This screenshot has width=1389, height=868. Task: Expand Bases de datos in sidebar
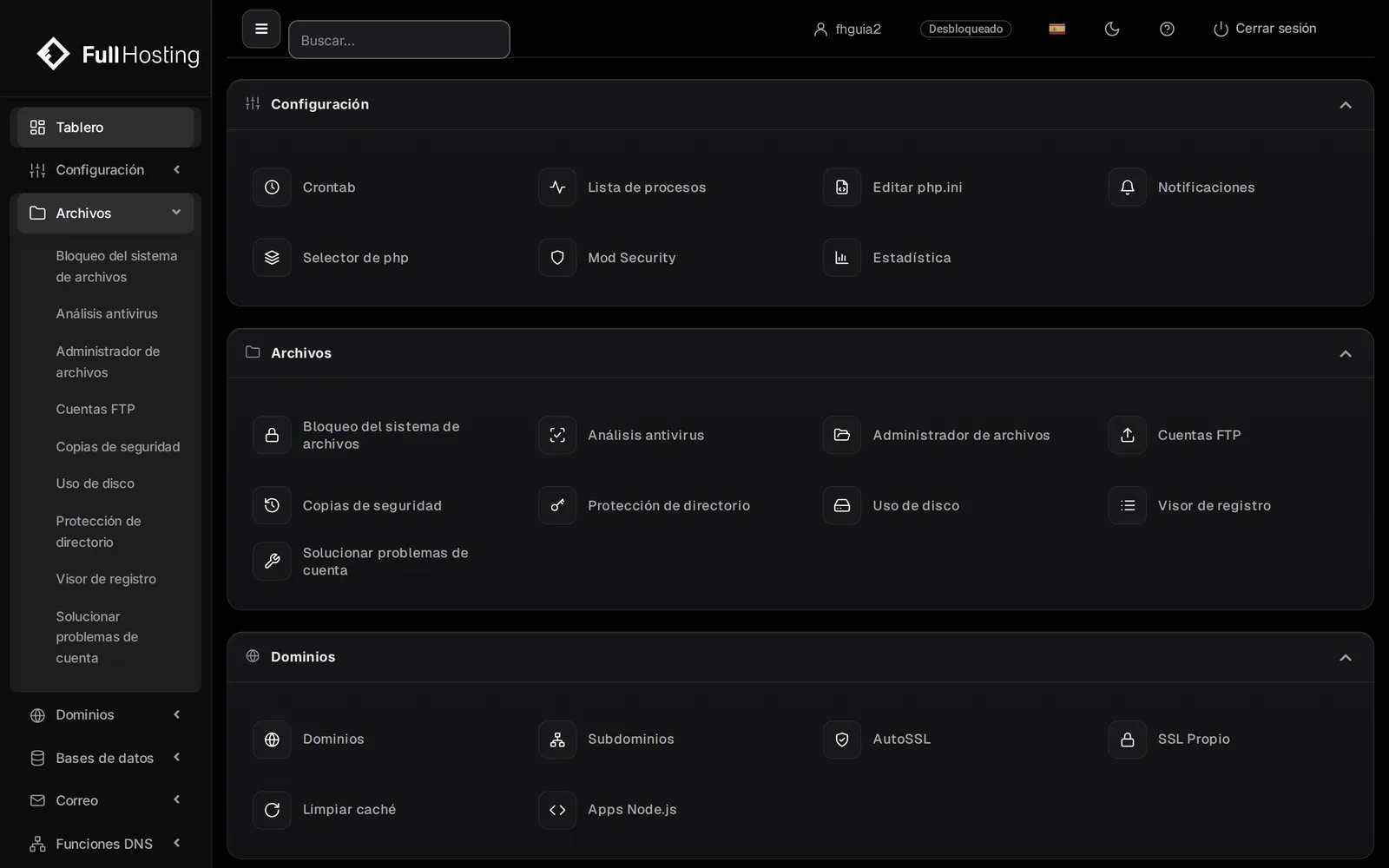[106, 758]
